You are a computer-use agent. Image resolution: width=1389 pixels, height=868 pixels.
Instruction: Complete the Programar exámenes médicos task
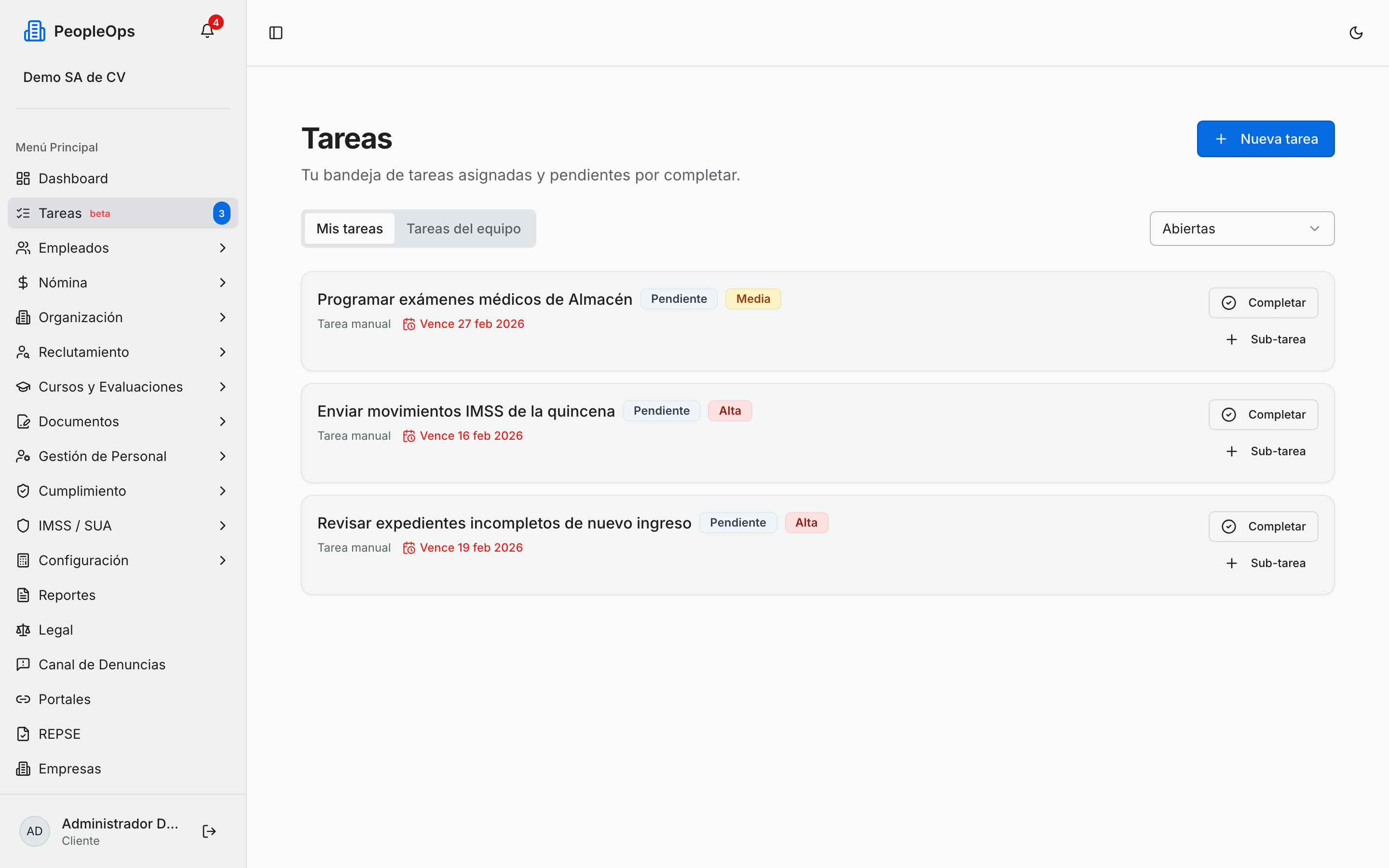coord(1263,302)
